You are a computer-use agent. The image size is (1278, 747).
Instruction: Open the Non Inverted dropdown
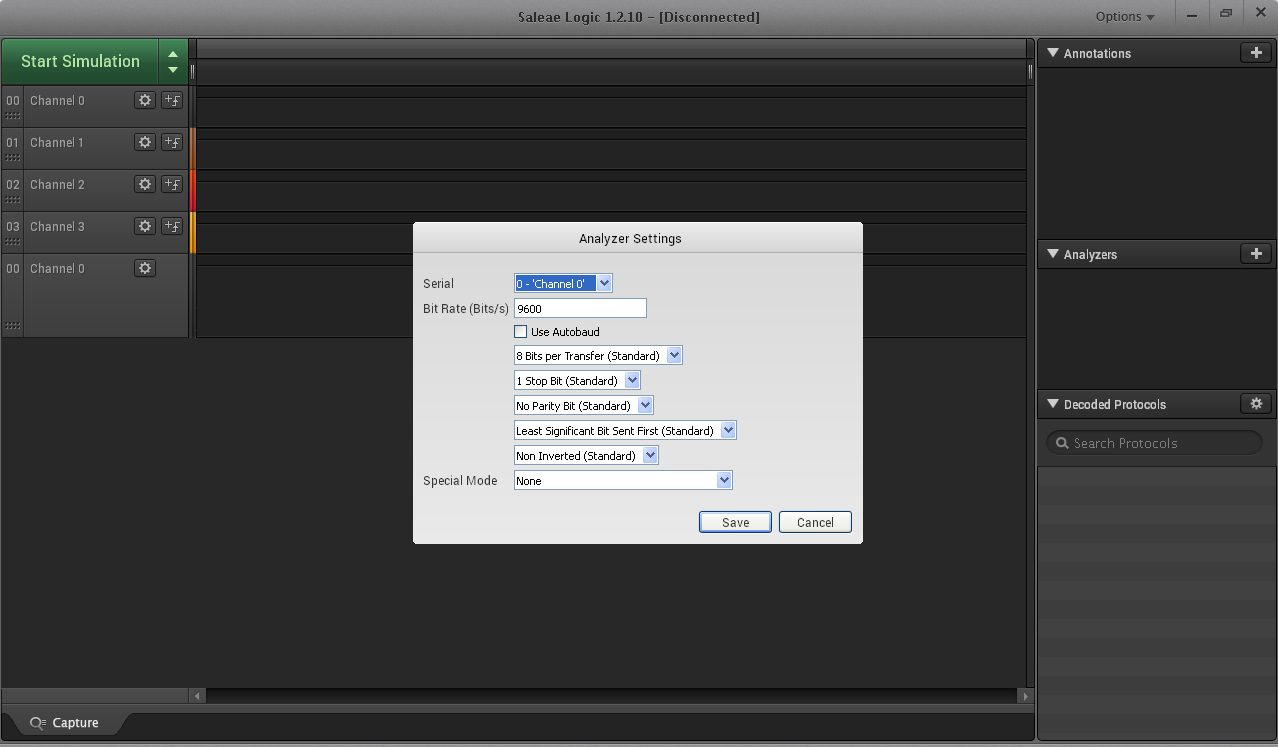click(586, 456)
